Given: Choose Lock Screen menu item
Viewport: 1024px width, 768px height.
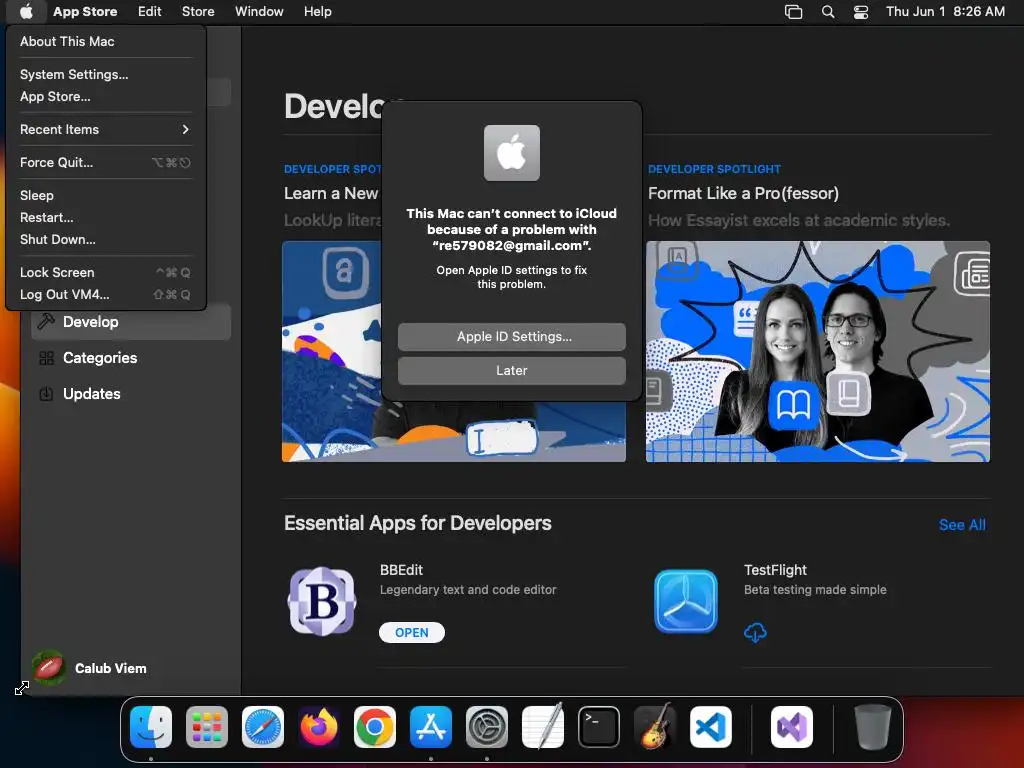Looking at the screenshot, I should pos(105,272).
